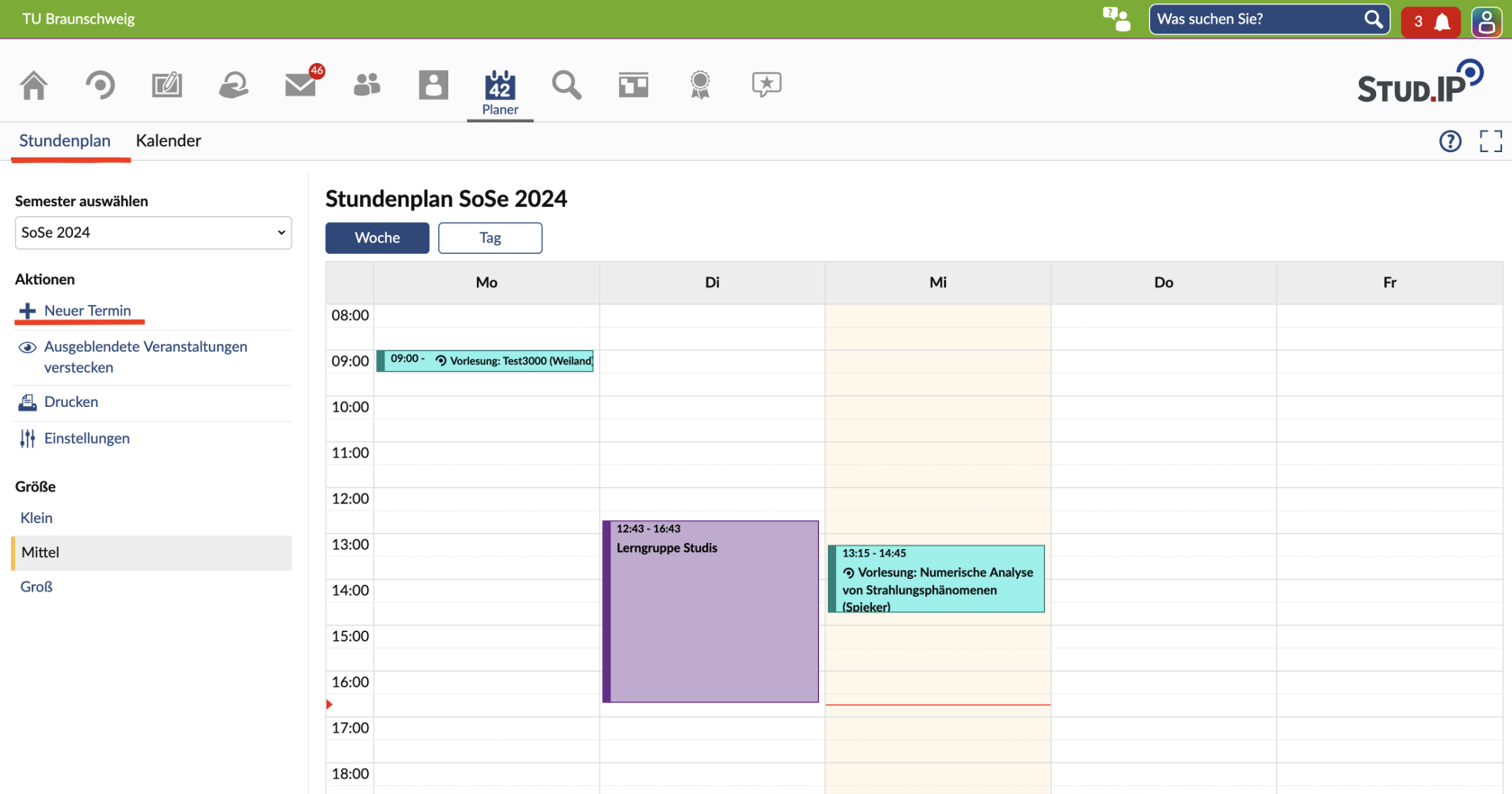Open the award ribbon icon in navigation

click(x=700, y=86)
